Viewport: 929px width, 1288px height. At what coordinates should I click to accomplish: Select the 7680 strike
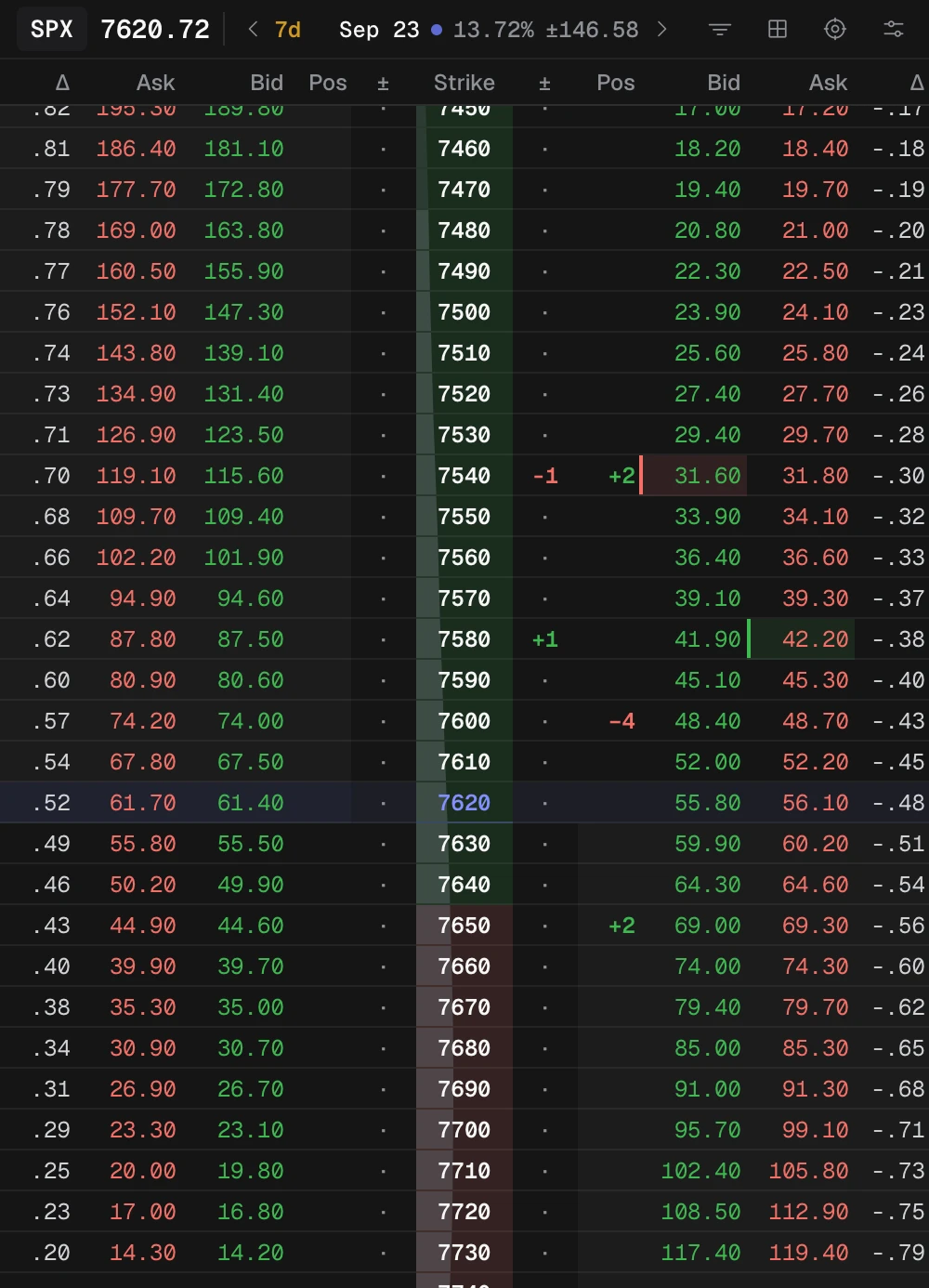tap(464, 1048)
